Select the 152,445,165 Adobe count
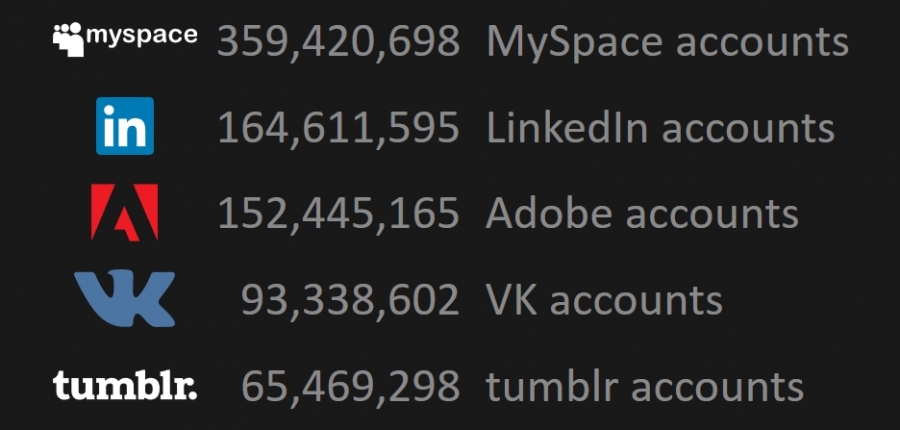900x430 pixels. pos(339,214)
